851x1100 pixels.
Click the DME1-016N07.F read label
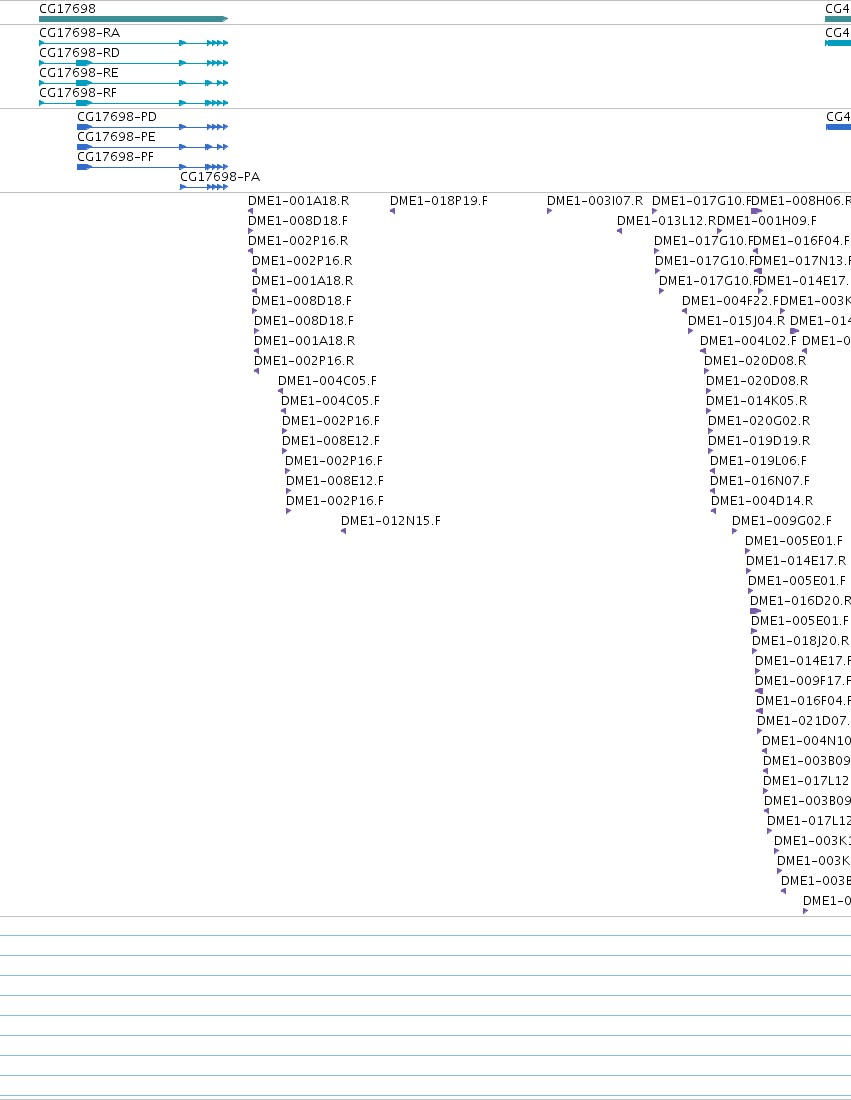point(760,481)
